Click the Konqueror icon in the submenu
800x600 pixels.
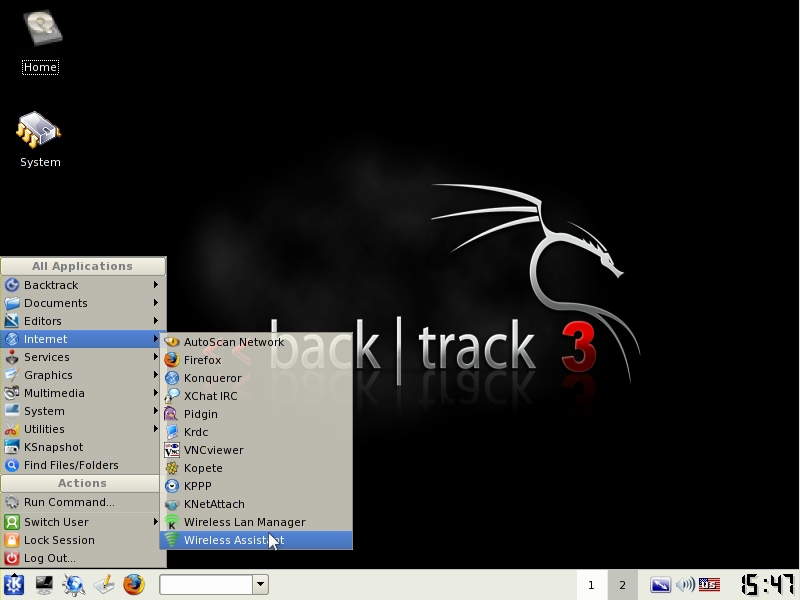172,378
